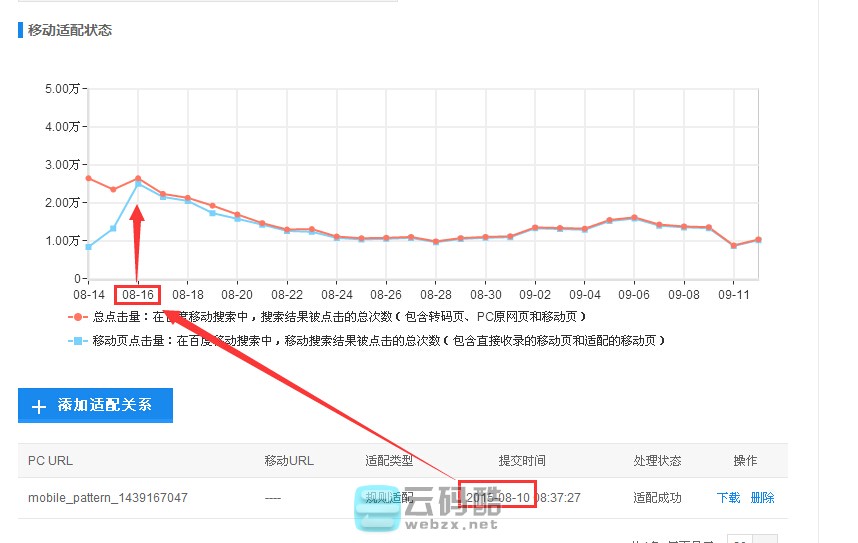Click the 添加适配关系 button
Screen dimensions: 858x543
click(x=95, y=405)
